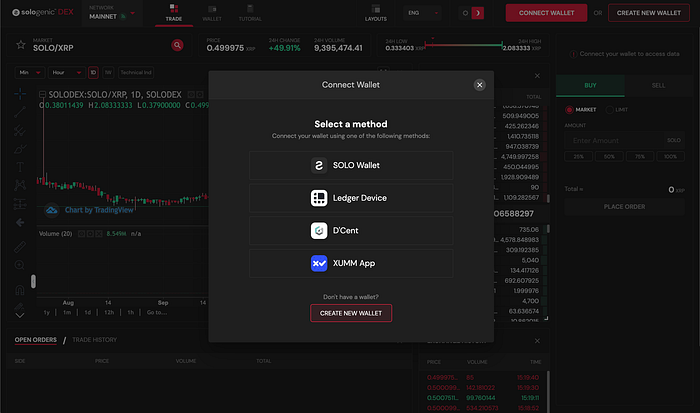Set the chart range to 1h
Screen dimensions: 700x413
click(130, 313)
